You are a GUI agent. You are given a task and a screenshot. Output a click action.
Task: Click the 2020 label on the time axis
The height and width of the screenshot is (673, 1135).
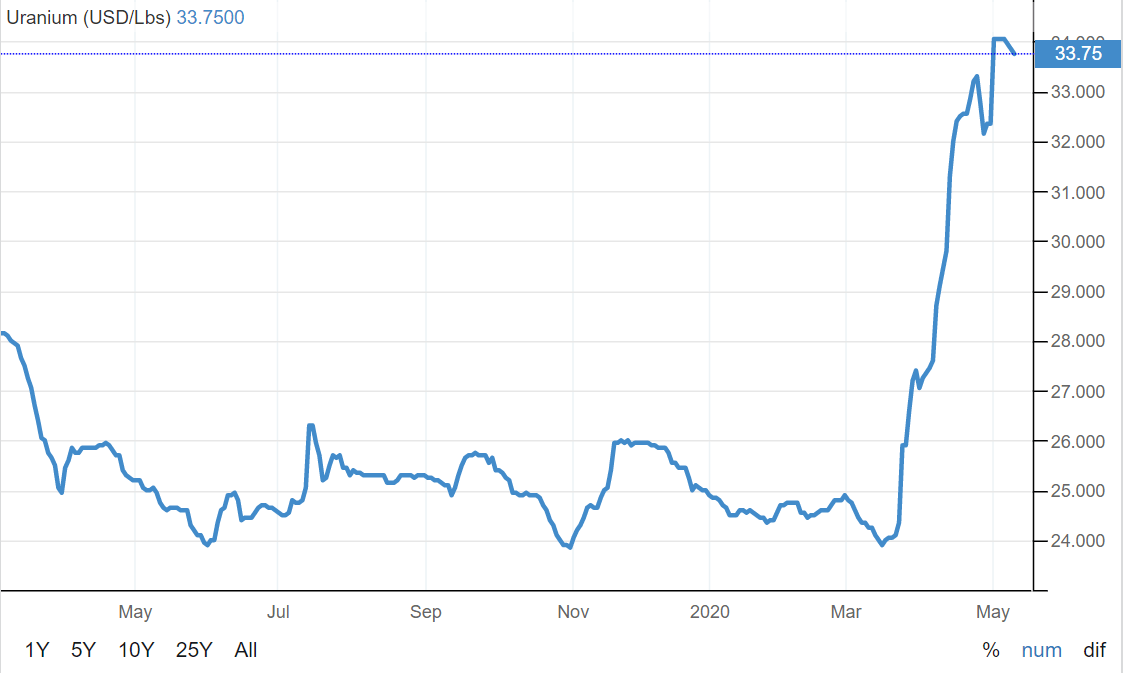pyautogui.click(x=709, y=611)
